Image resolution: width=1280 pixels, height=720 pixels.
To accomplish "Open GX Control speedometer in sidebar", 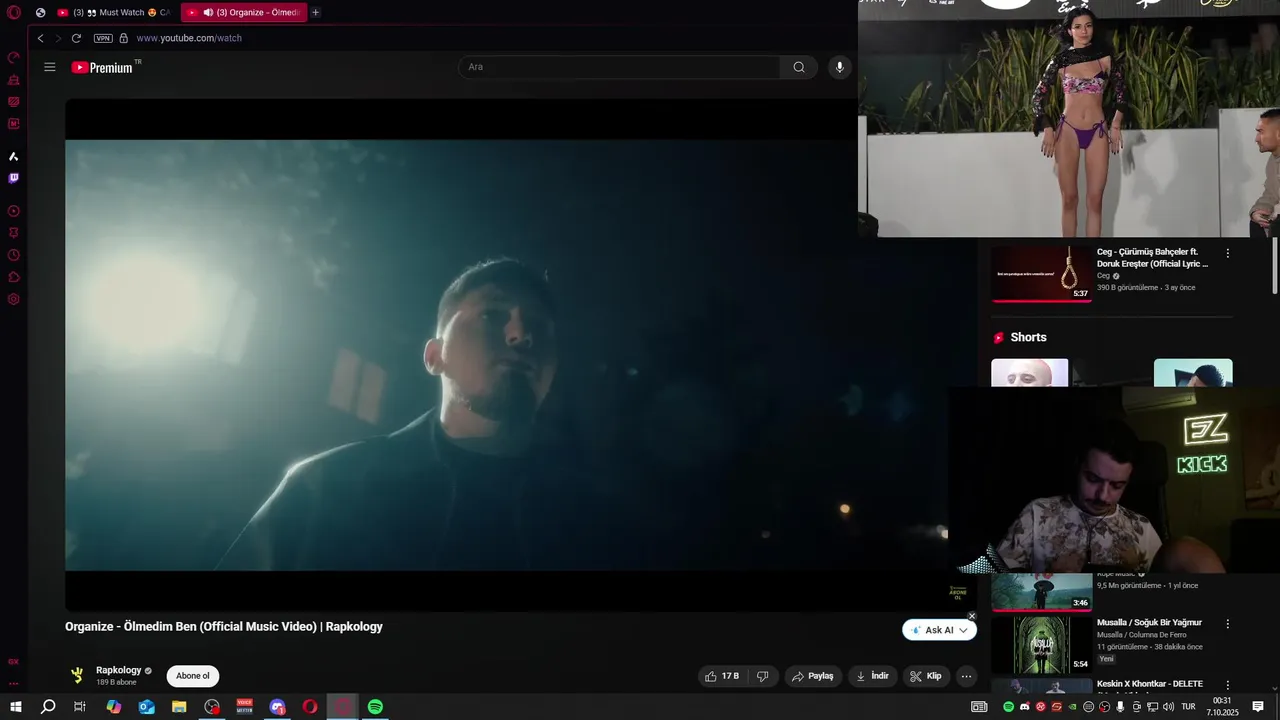I will (14, 58).
